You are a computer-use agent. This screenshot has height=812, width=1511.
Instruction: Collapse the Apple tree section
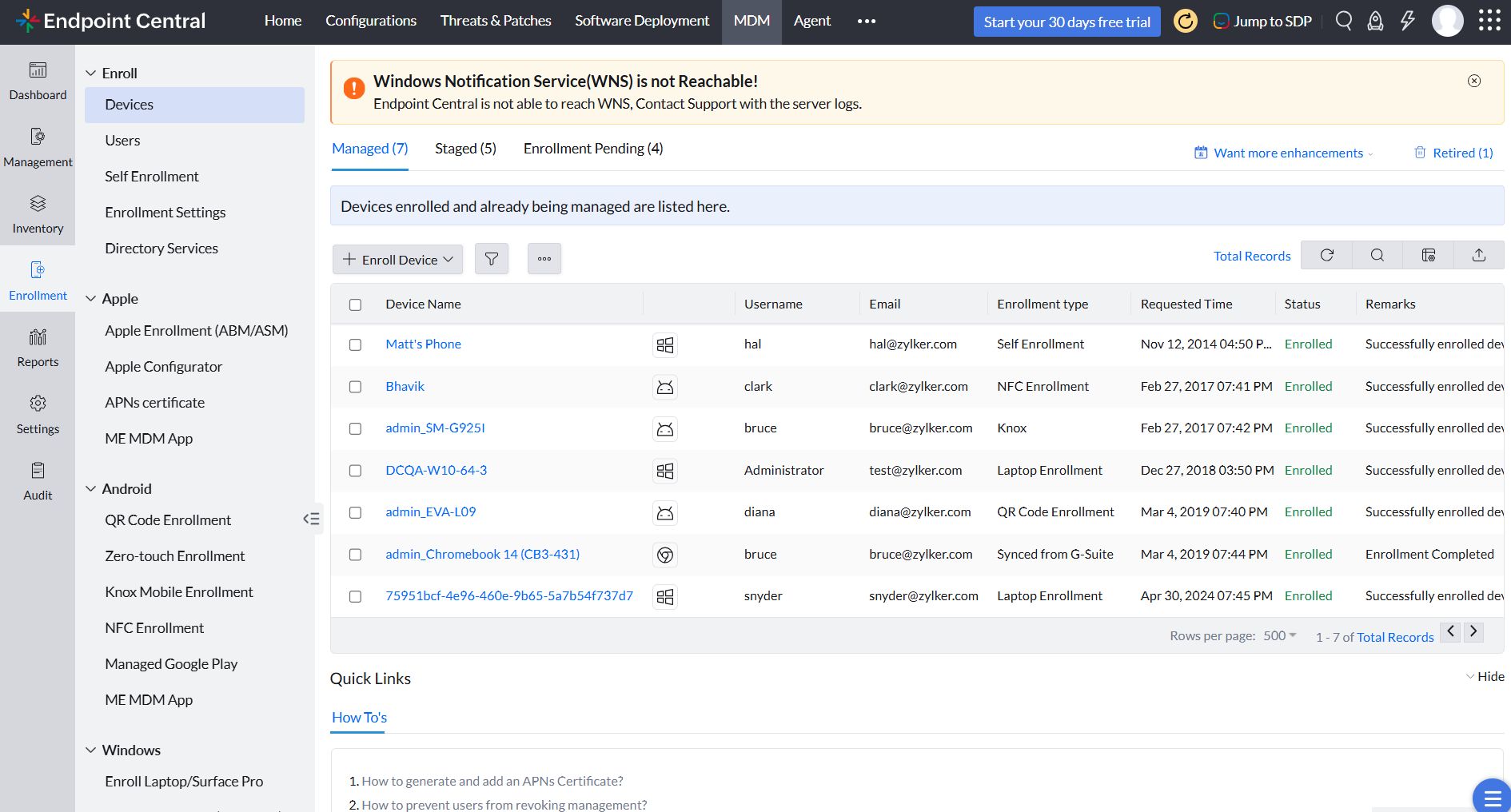(x=90, y=299)
